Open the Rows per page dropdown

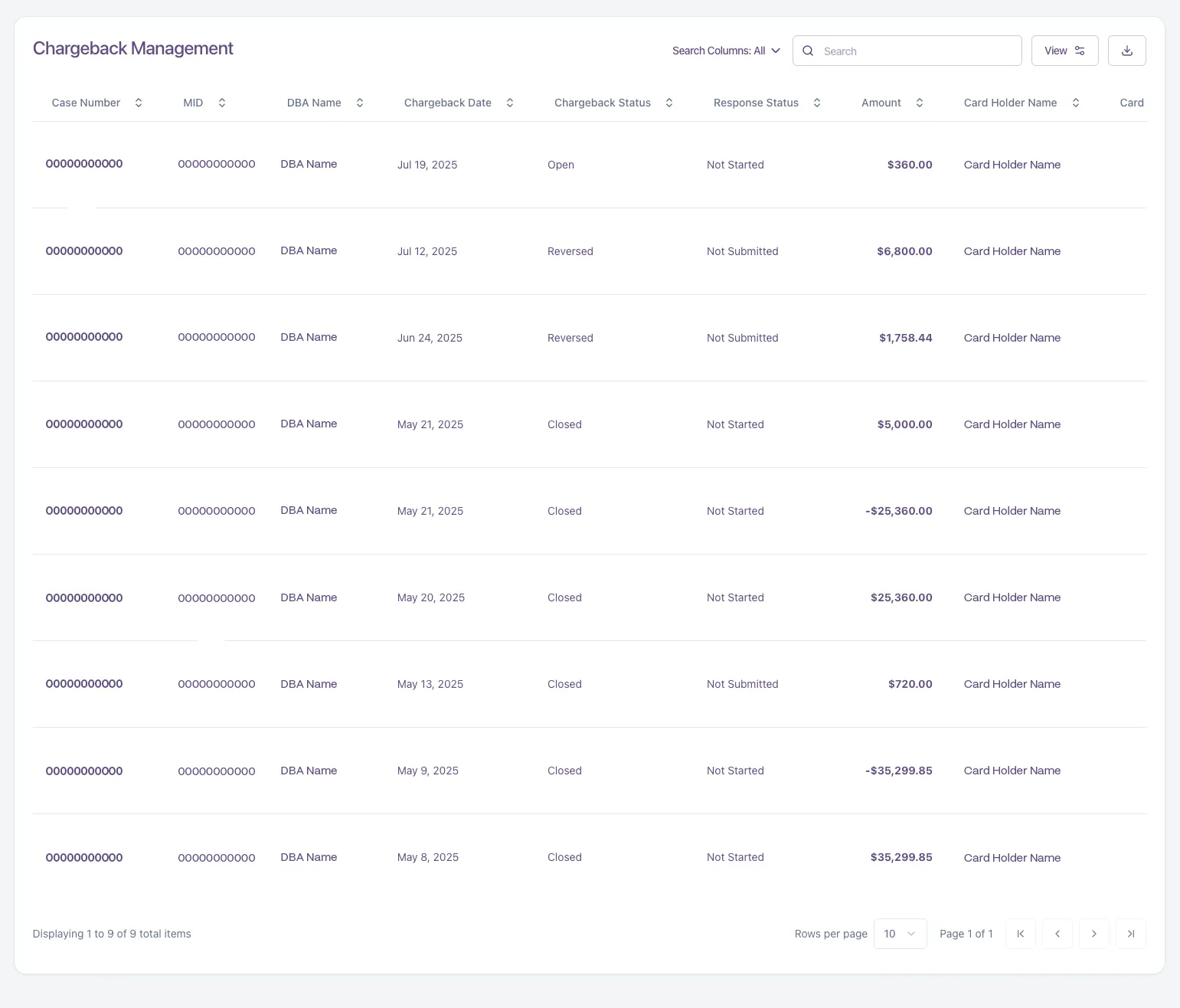900,934
